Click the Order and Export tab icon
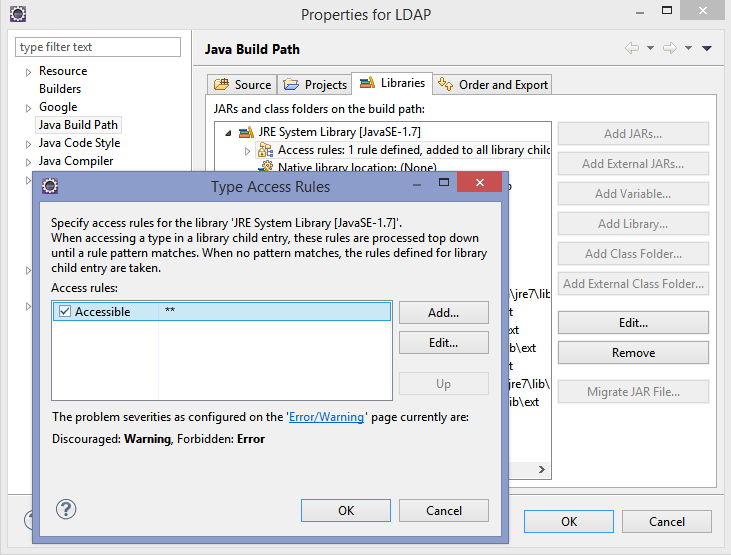This screenshot has height=555, width=731. coord(445,84)
